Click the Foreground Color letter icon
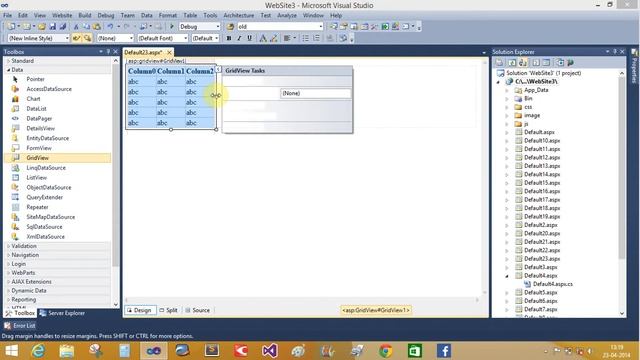The width and height of the screenshot is (640, 360). pos(263,38)
